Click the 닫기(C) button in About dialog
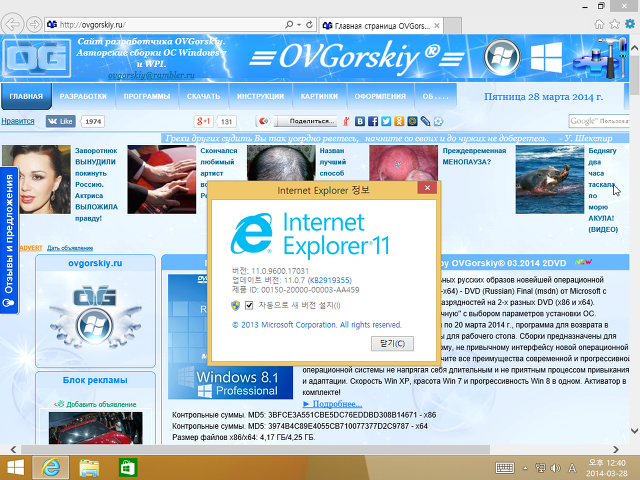The height and width of the screenshot is (480, 640). point(392,344)
